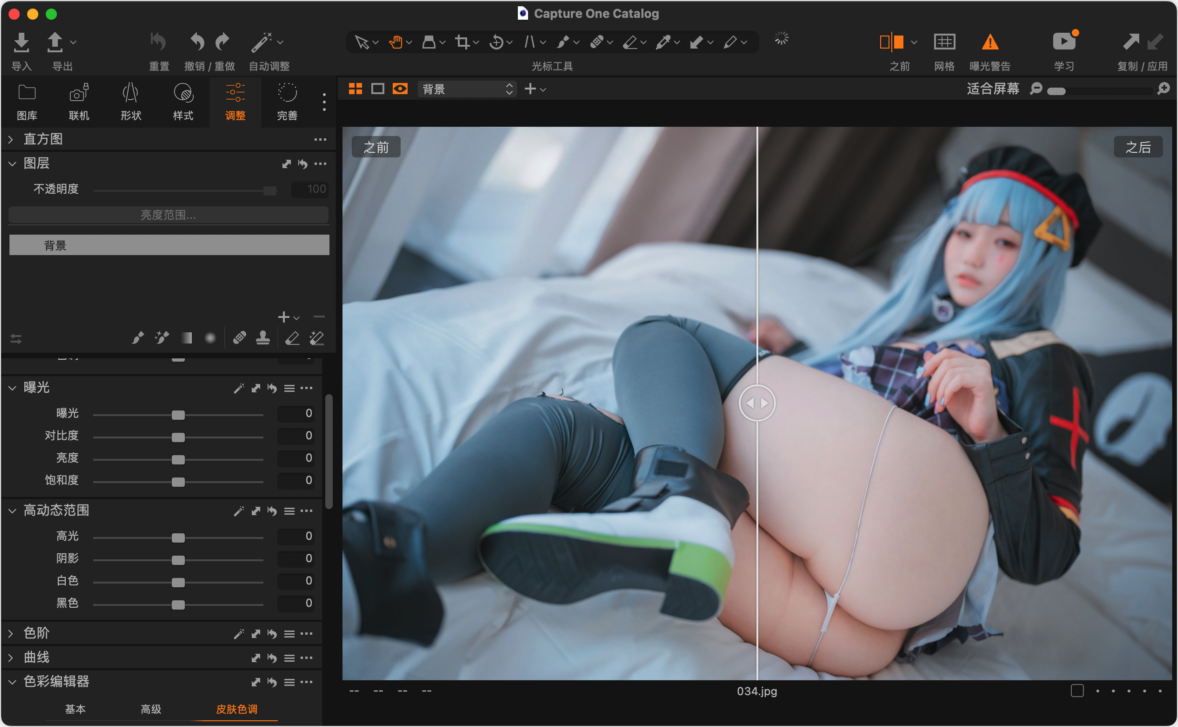Click the zoom-in magnifier beside zoom slider
The width and height of the screenshot is (1178, 727).
1163,89
